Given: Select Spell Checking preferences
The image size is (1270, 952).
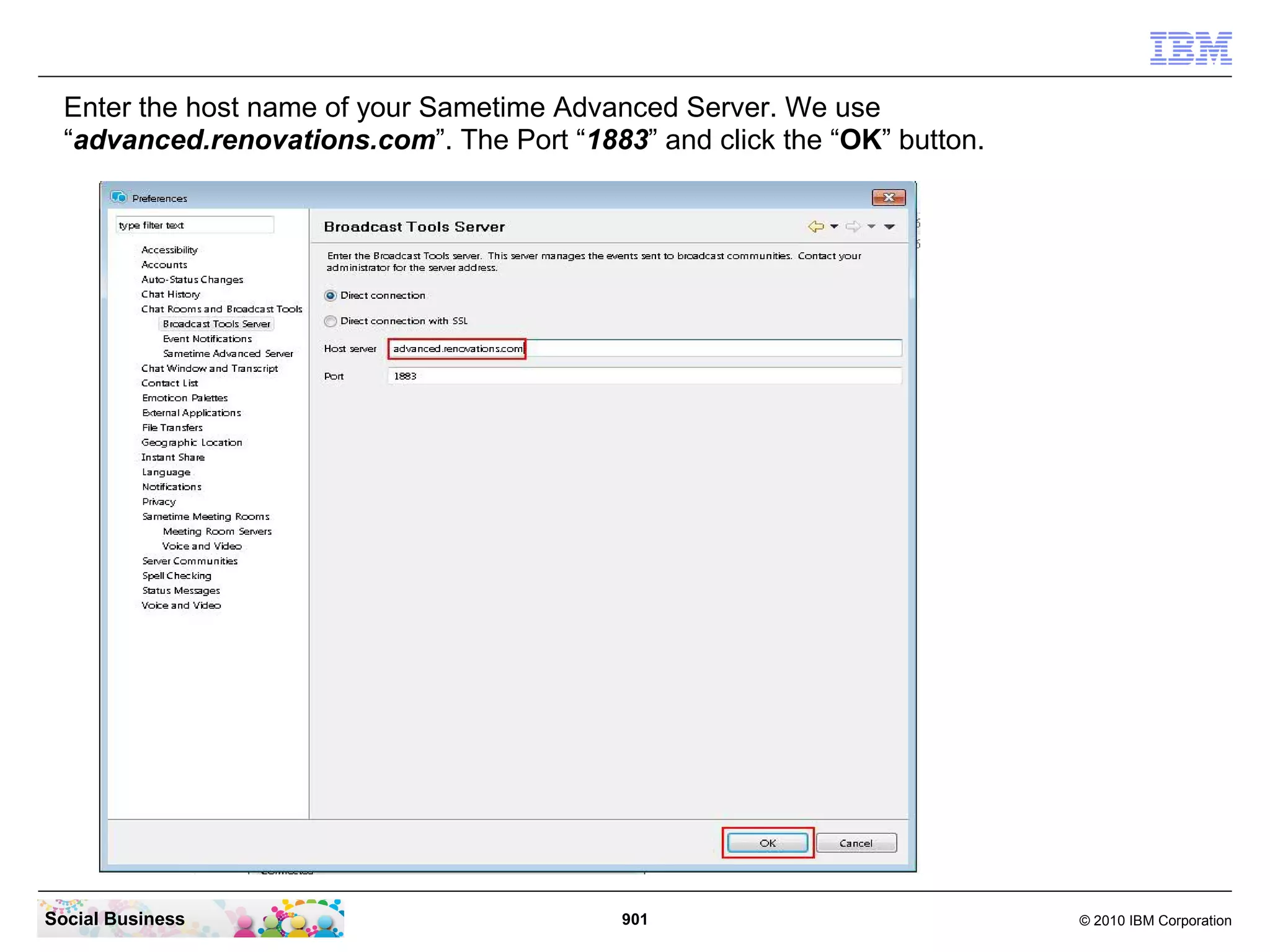Looking at the screenshot, I should [x=177, y=576].
